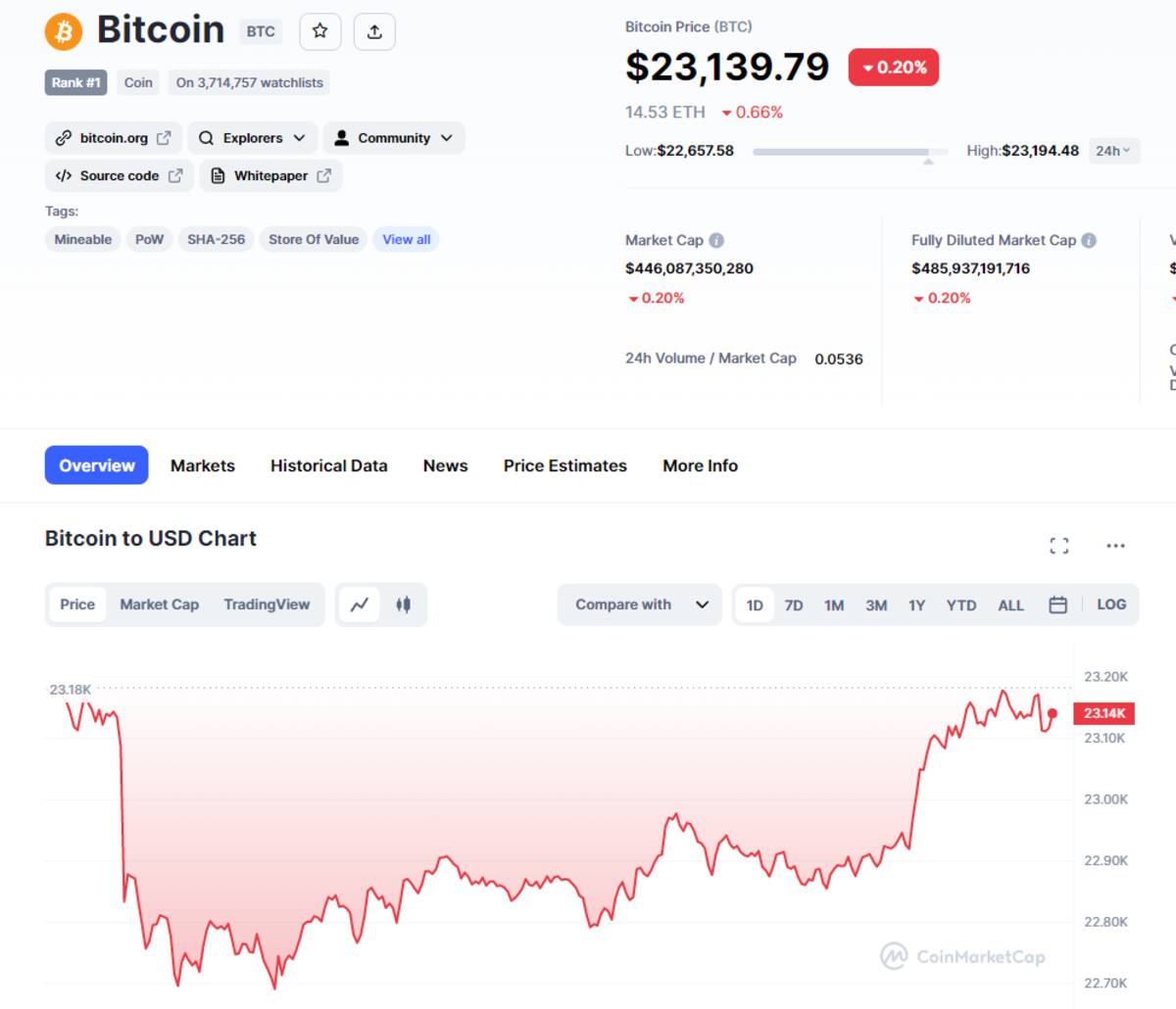Add Bitcoin to watchlist with star icon
The image size is (1176, 1009).
coord(319,31)
